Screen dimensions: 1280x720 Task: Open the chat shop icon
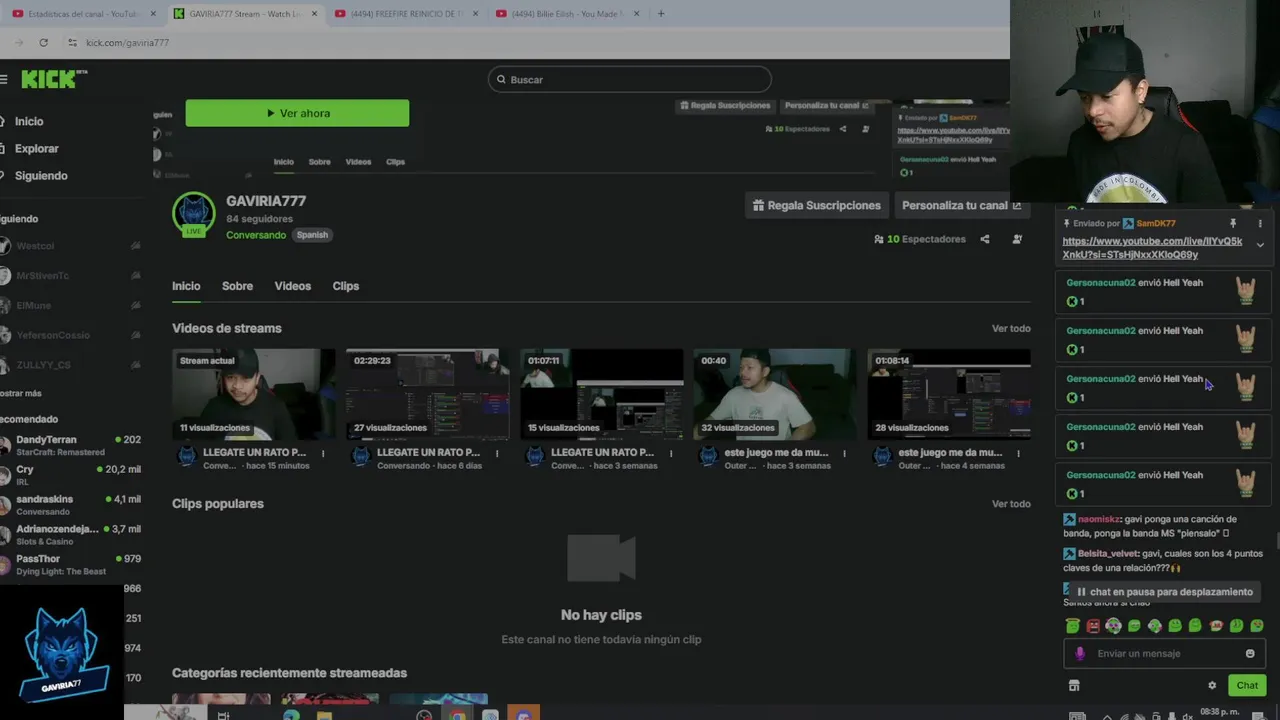tap(1074, 685)
